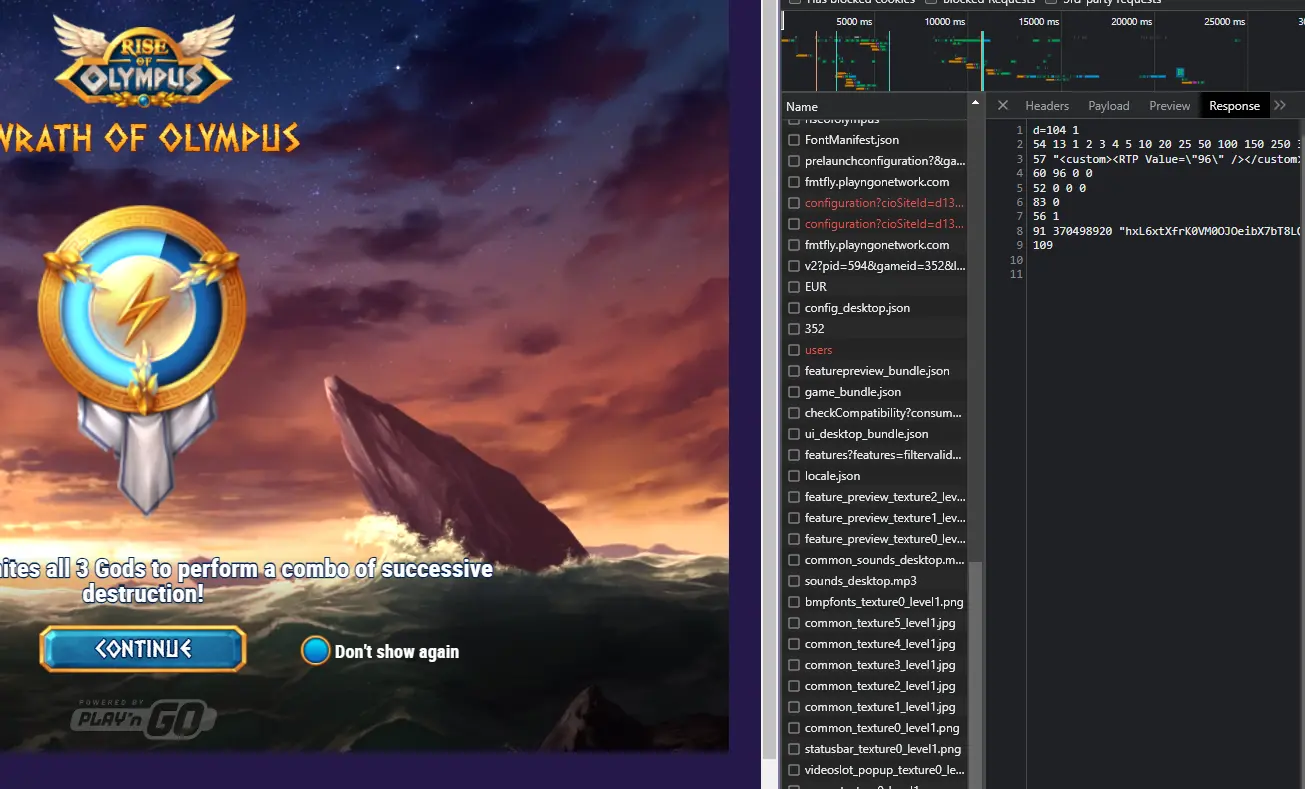
Task: Select common_texture5_level1.jpg request
Action: (x=875, y=623)
